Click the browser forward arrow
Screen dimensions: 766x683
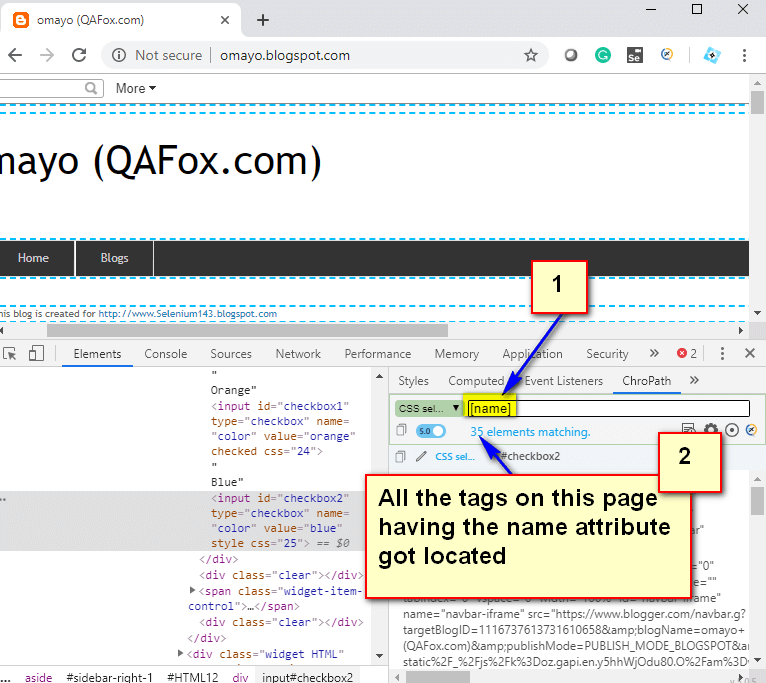(x=47, y=55)
